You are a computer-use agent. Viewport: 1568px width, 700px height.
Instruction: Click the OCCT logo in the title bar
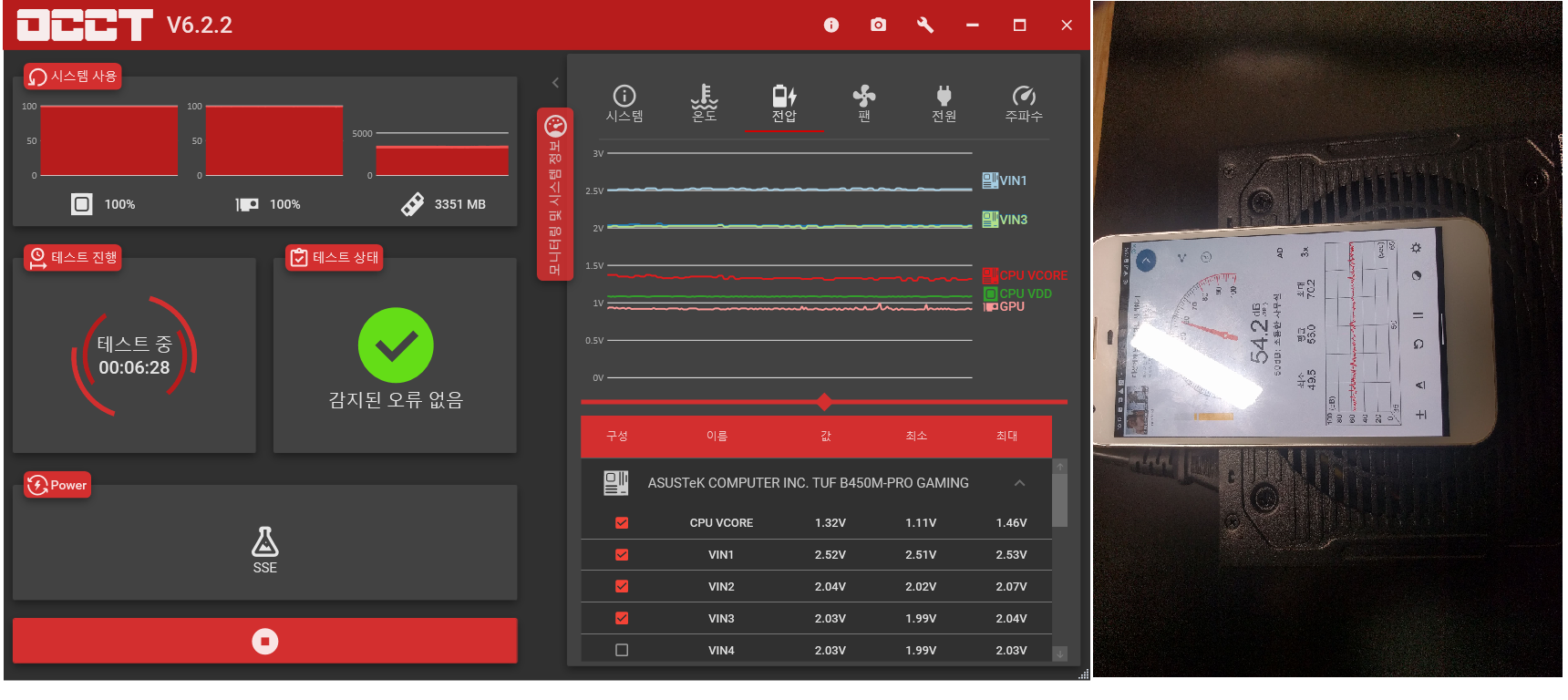point(85,25)
